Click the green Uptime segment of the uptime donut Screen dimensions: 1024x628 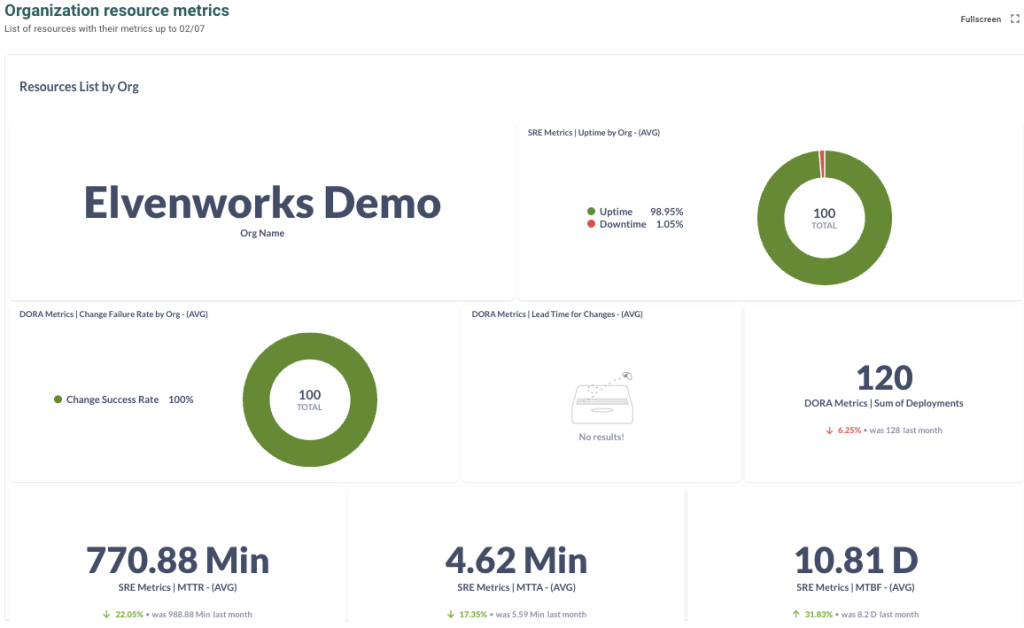(824, 272)
